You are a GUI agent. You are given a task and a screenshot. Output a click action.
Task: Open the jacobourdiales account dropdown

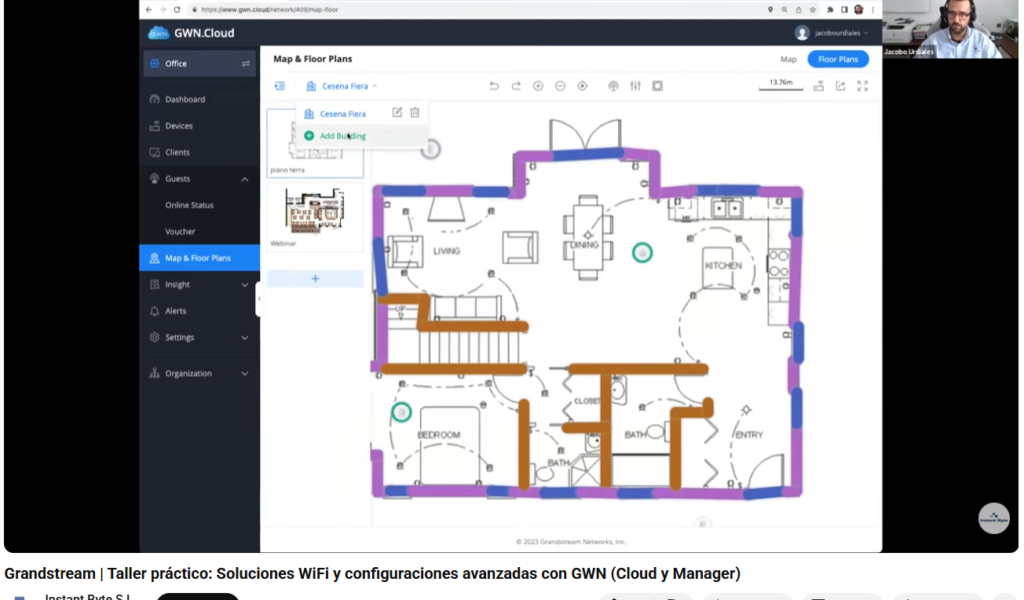pyautogui.click(x=832, y=33)
